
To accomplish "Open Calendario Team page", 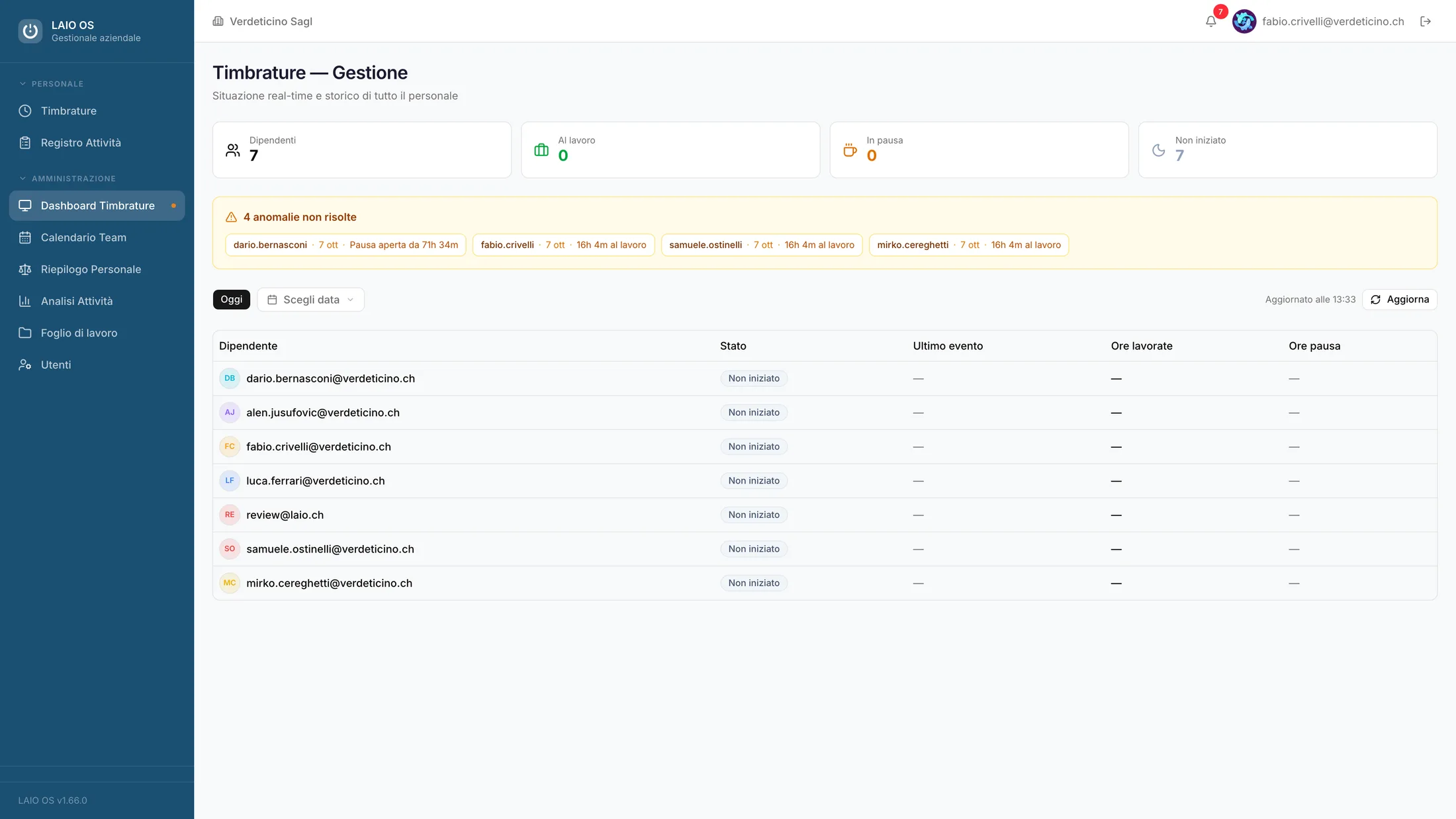I will [x=97, y=237].
